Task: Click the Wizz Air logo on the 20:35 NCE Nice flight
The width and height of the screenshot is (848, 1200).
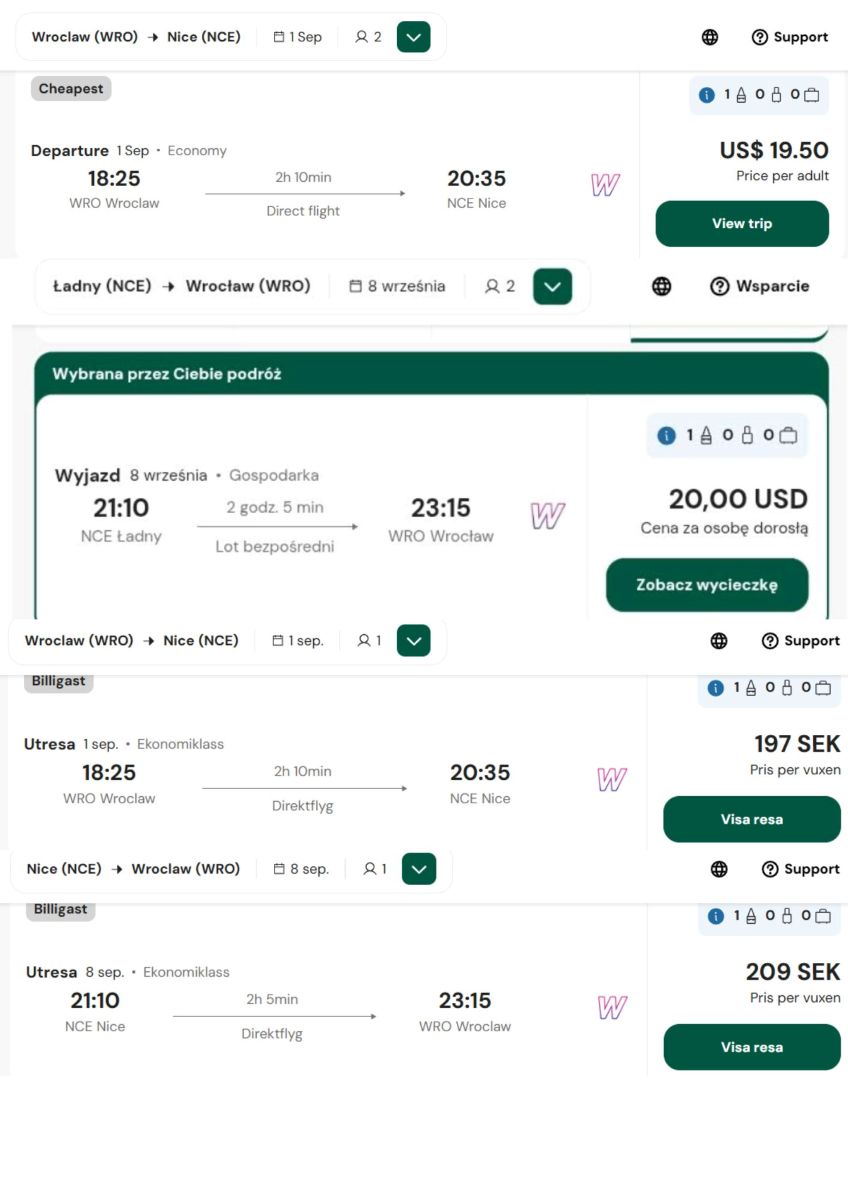Action: (x=605, y=185)
